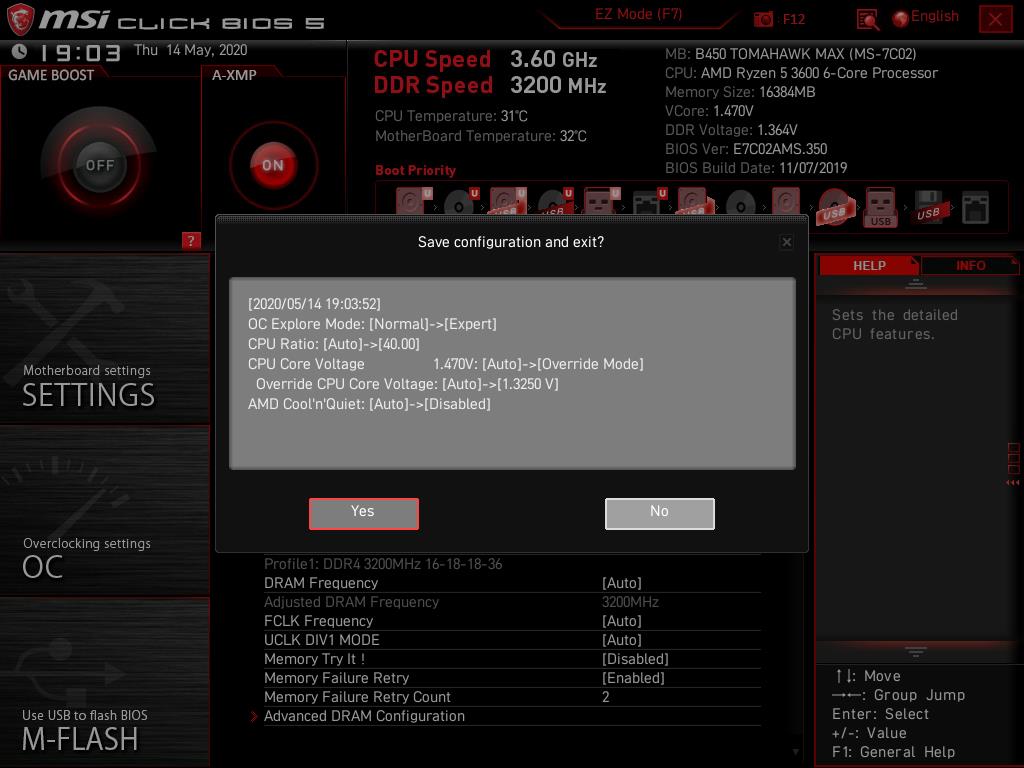The width and height of the screenshot is (1024, 768).
Task: Decline saving with the No button
Action: coord(660,513)
